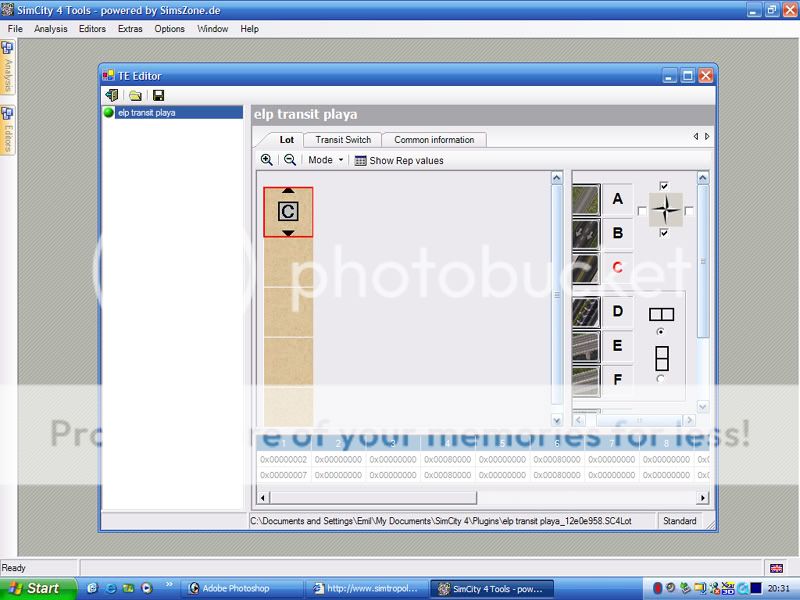The height and width of the screenshot is (600, 800).
Task: Click the save floppy disk icon
Action: [x=158, y=96]
